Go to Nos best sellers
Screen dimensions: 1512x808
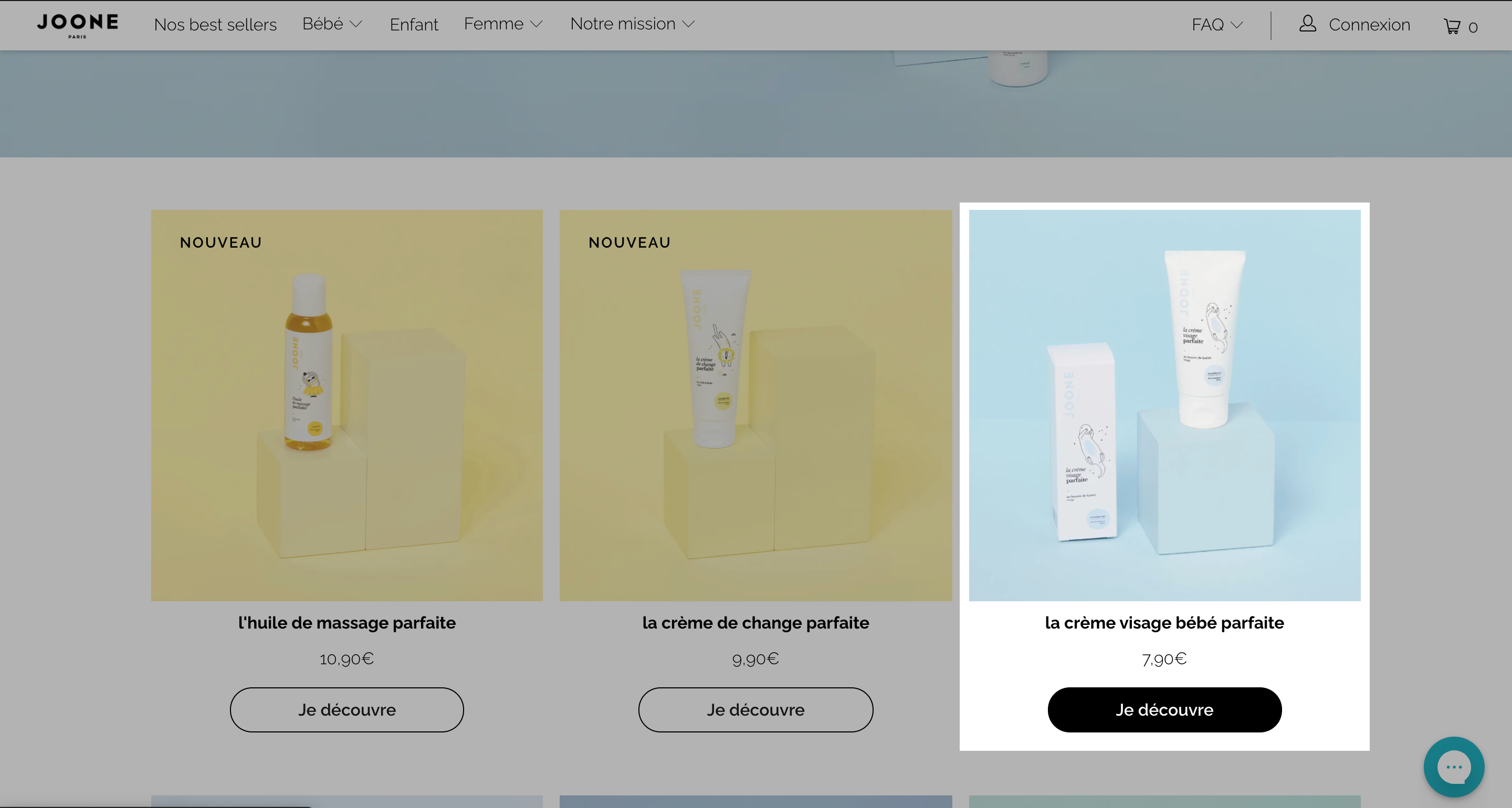pos(215,25)
